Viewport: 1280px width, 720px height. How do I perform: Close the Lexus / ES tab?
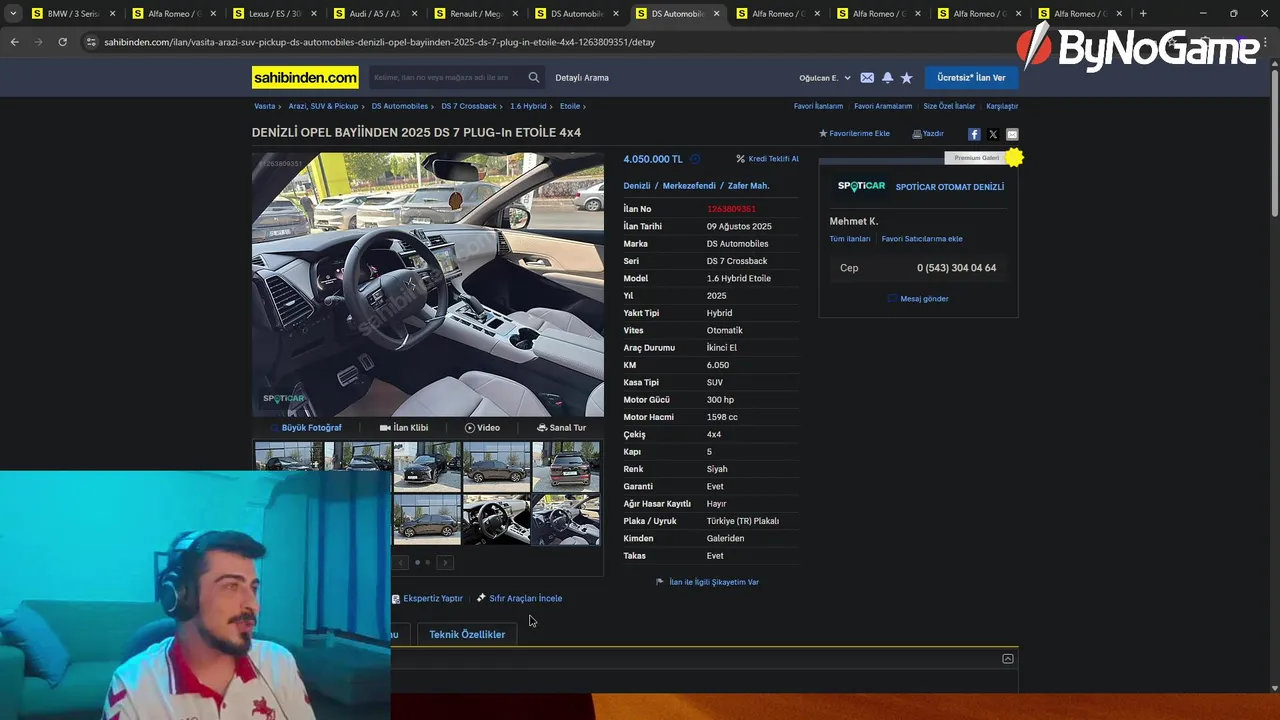pyautogui.click(x=314, y=14)
